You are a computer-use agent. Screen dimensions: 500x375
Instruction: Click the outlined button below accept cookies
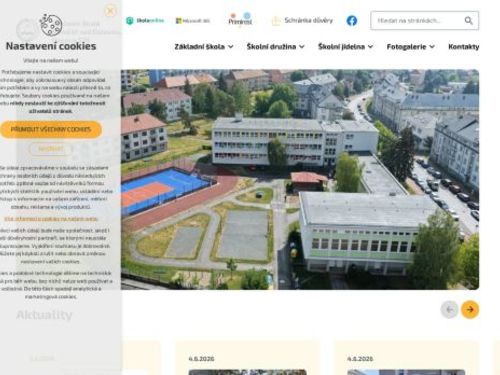(51, 149)
